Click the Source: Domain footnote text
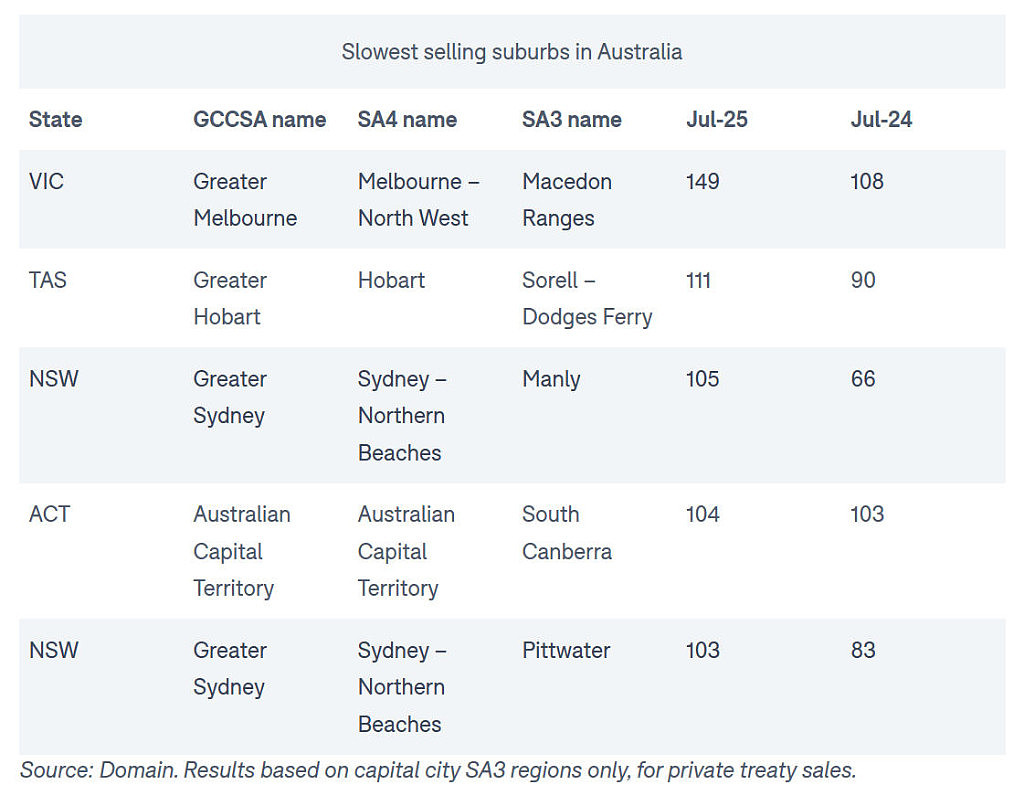 (x=438, y=770)
